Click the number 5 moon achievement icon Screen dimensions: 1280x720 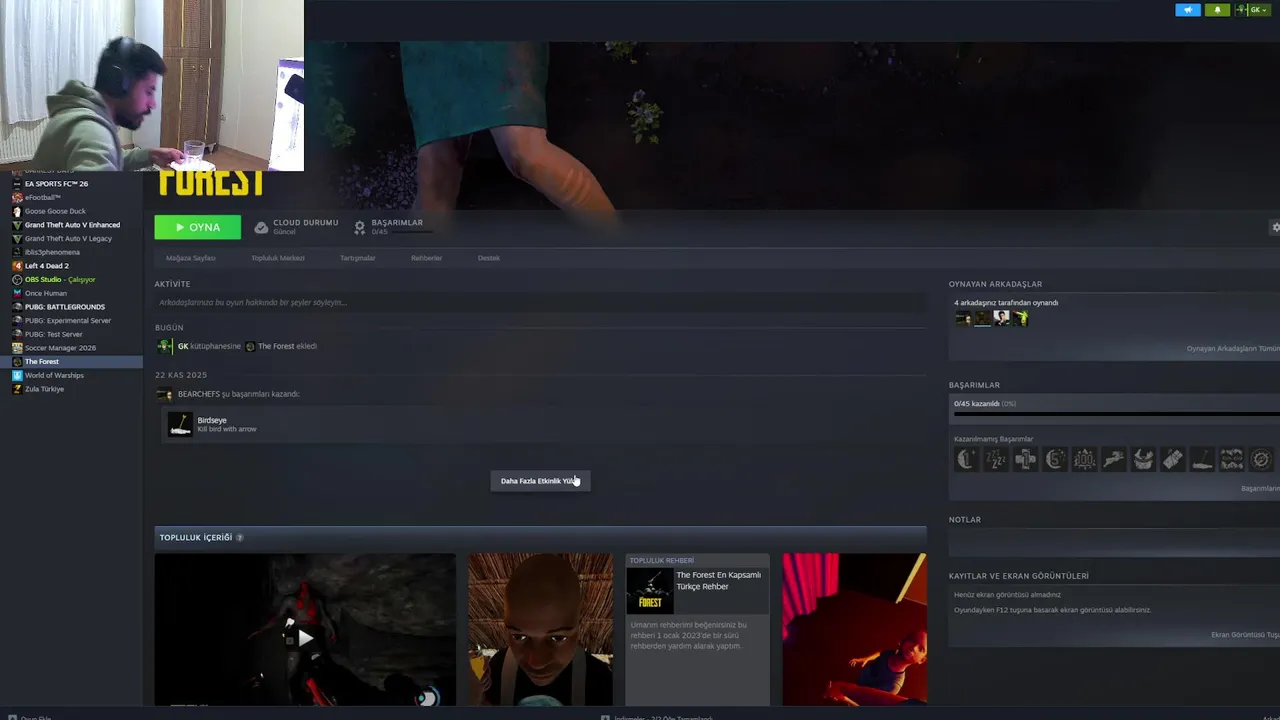point(1055,459)
